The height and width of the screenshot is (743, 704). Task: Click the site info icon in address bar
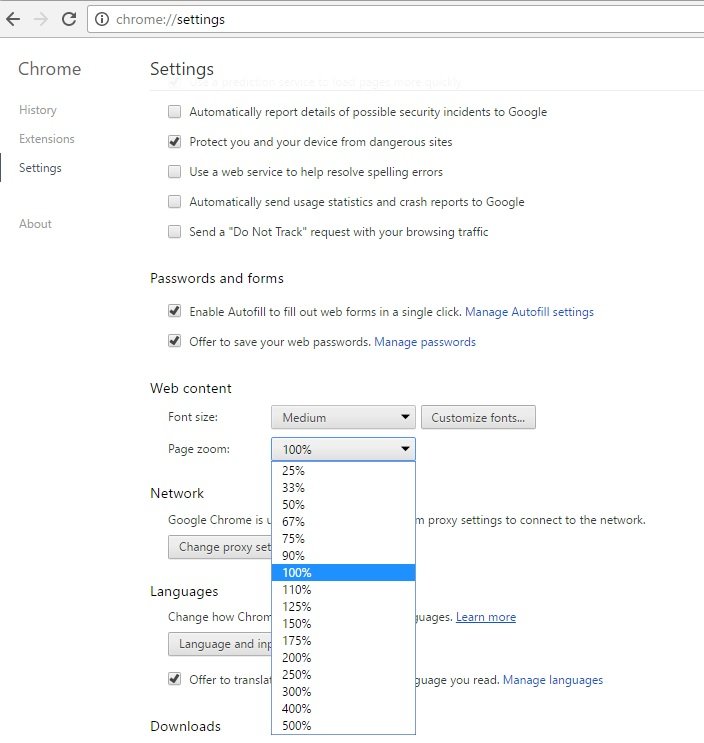click(x=102, y=19)
